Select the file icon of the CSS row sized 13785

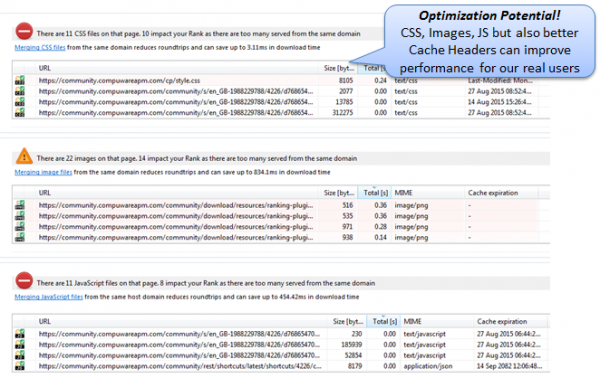(20, 102)
